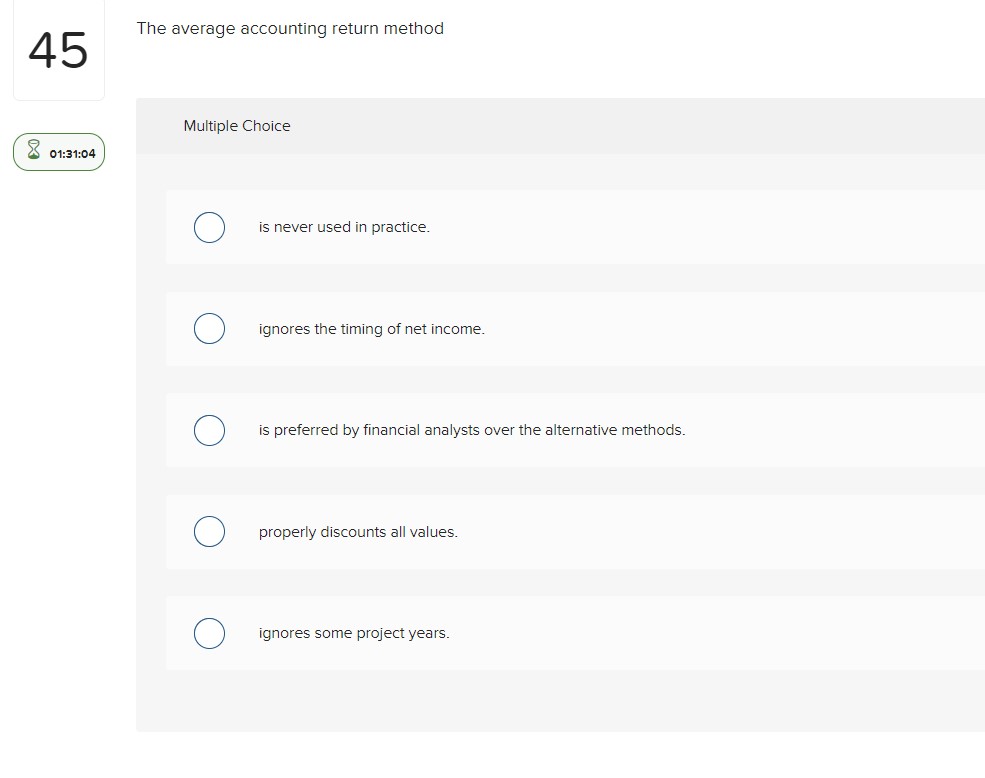The width and height of the screenshot is (985, 778).
Task: Click the question number 45 box
Action: pos(58,50)
